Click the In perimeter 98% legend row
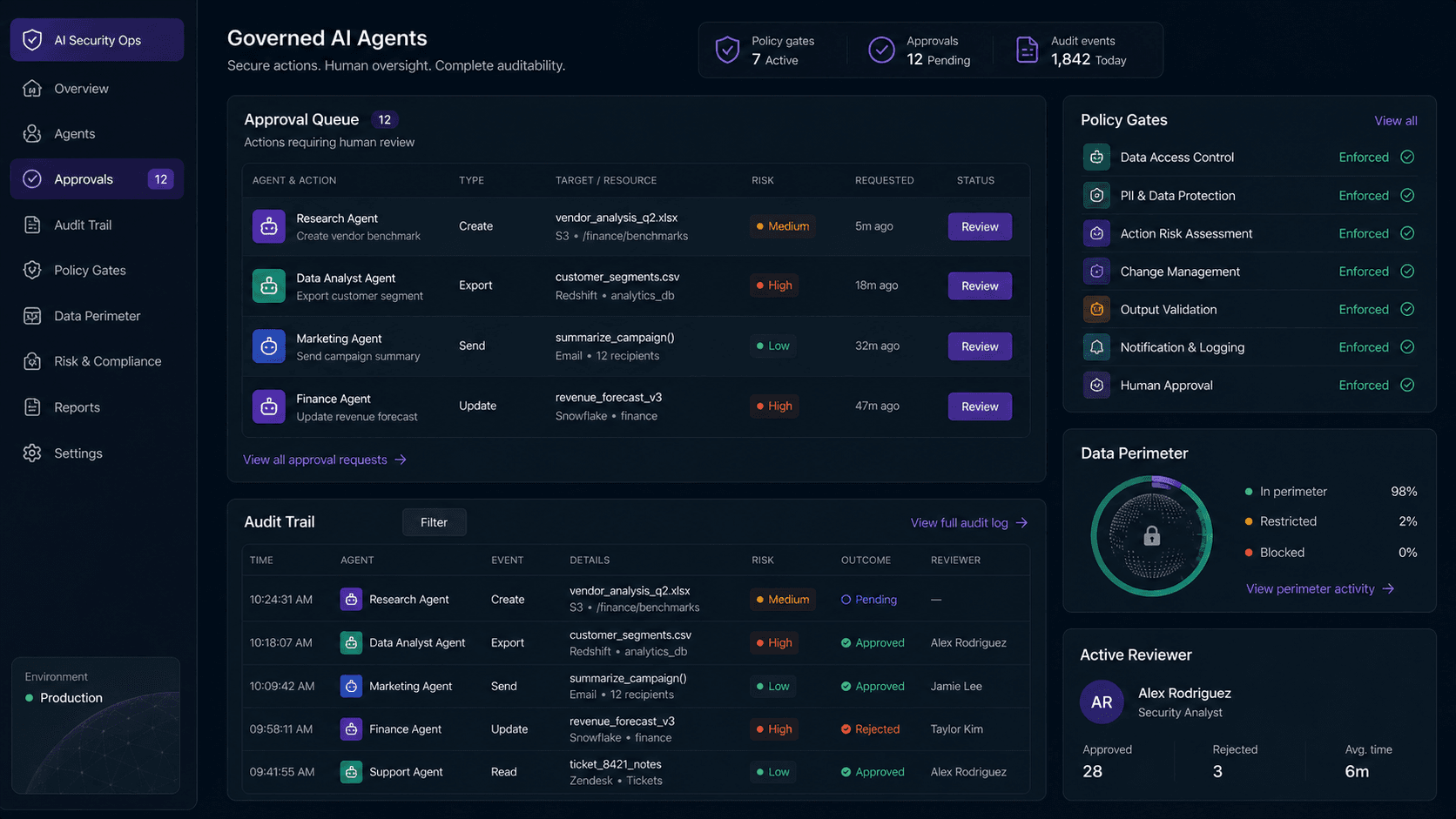Viewport: 1456px width, 819px height. click(1331, 492)
